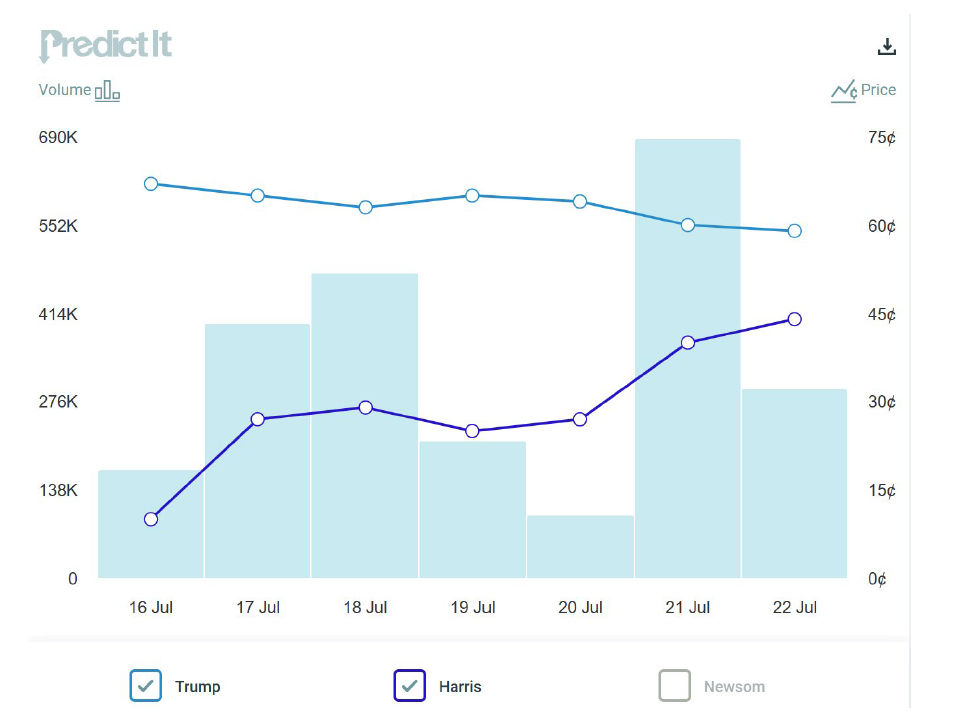The width and height of the screenshot is (968, 728).
Task: Click the PredictIt logo
Action: (105, 46)
